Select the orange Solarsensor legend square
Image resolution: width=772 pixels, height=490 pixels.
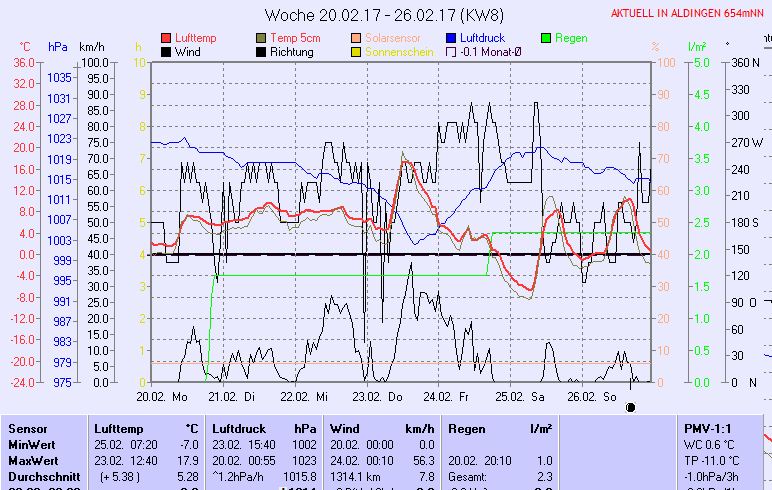coord(357,38)
